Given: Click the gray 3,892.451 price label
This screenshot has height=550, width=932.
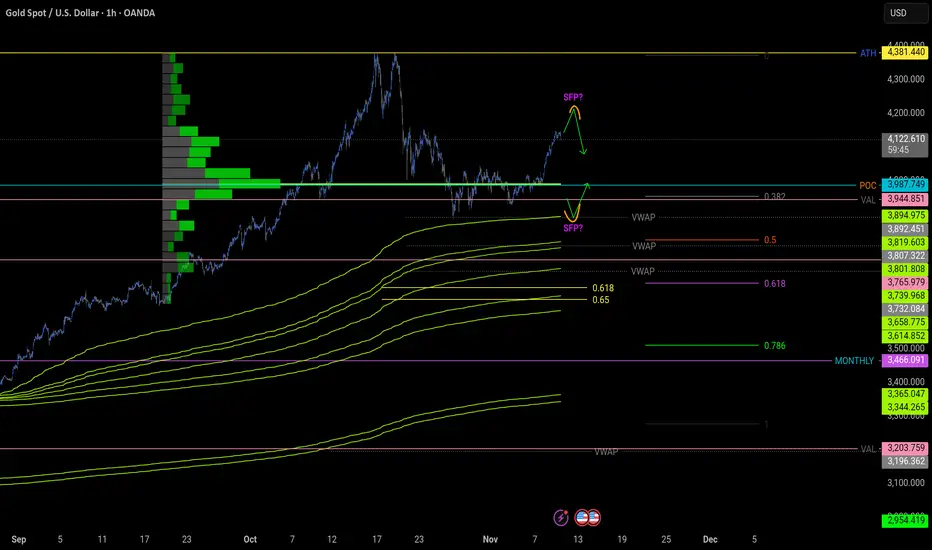Looking at the screenshot, I should click(904, 229).
